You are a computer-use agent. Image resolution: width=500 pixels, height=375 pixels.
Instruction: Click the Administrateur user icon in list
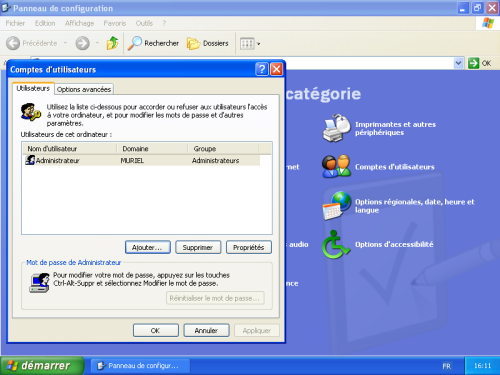[x=30, y=160]
